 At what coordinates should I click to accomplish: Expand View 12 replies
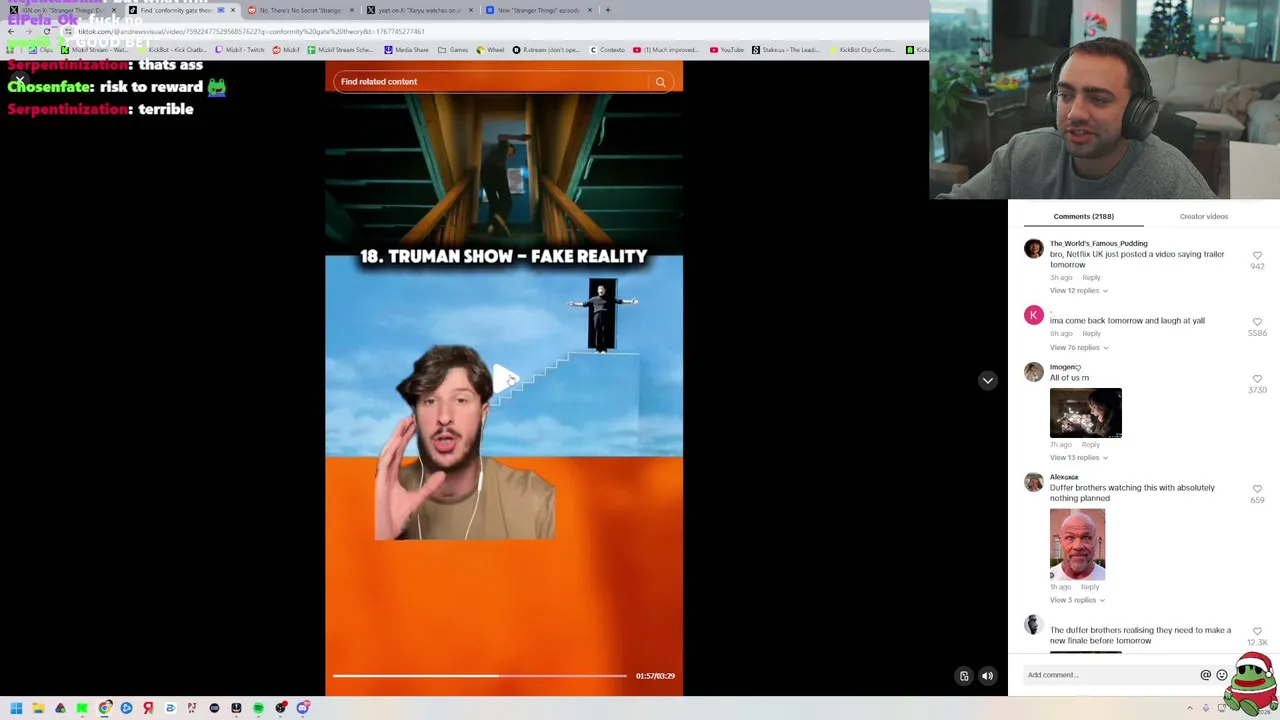(x=1078, y=291)
